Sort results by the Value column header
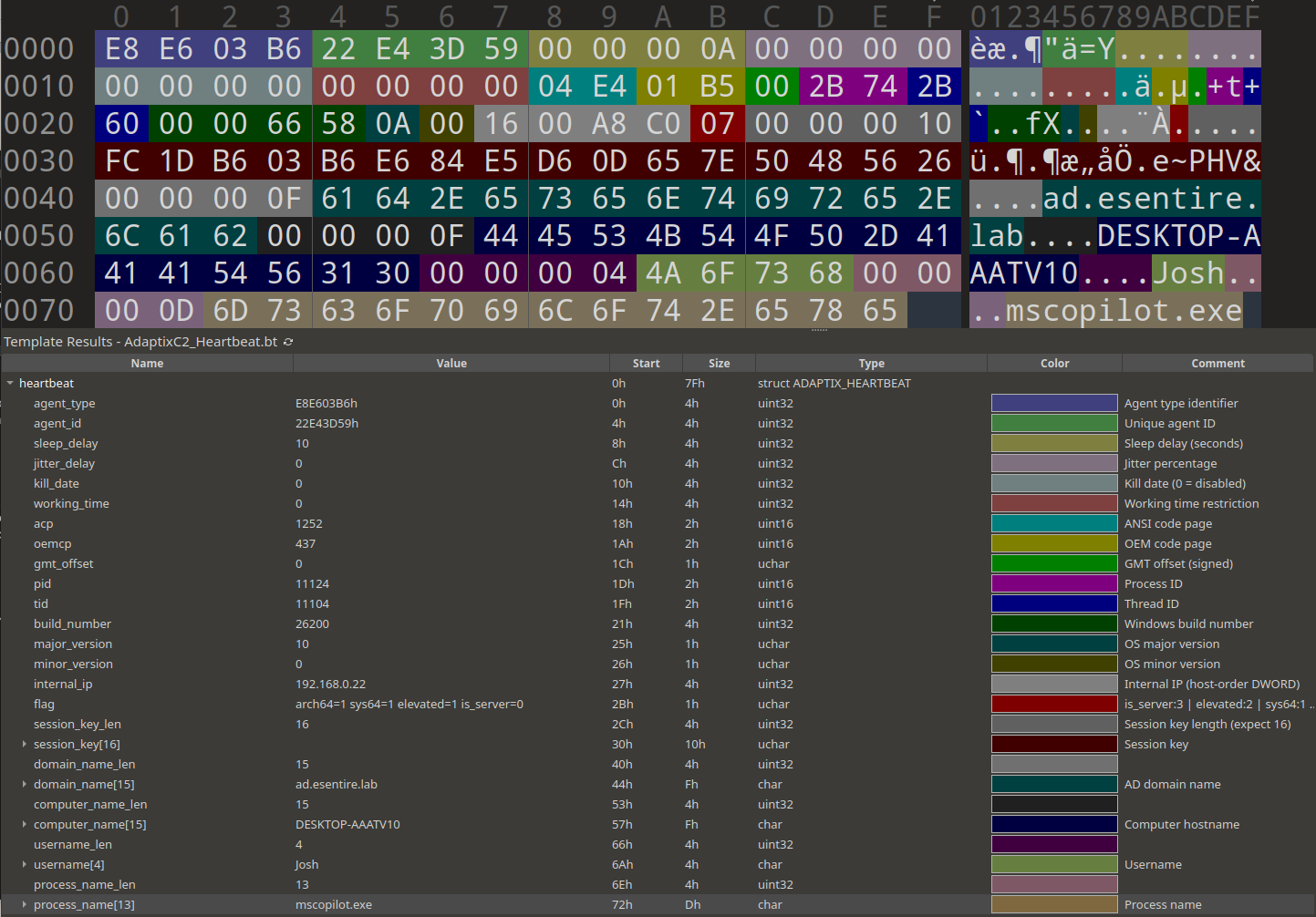This screenshot has height=917, width=1316. pos(451,363)
